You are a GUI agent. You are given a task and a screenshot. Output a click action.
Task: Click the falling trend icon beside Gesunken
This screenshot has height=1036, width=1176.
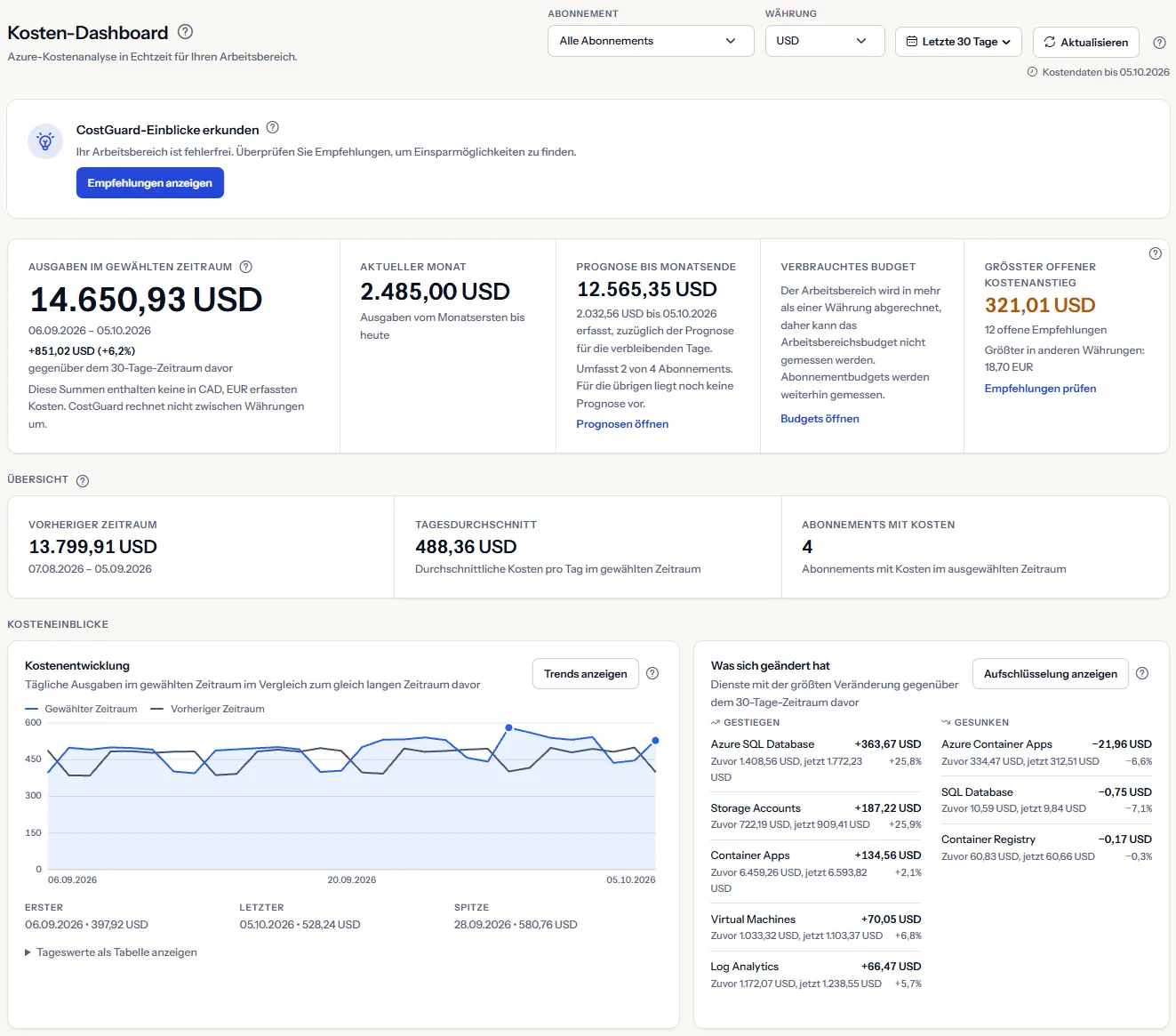click(x=946, y=723)
